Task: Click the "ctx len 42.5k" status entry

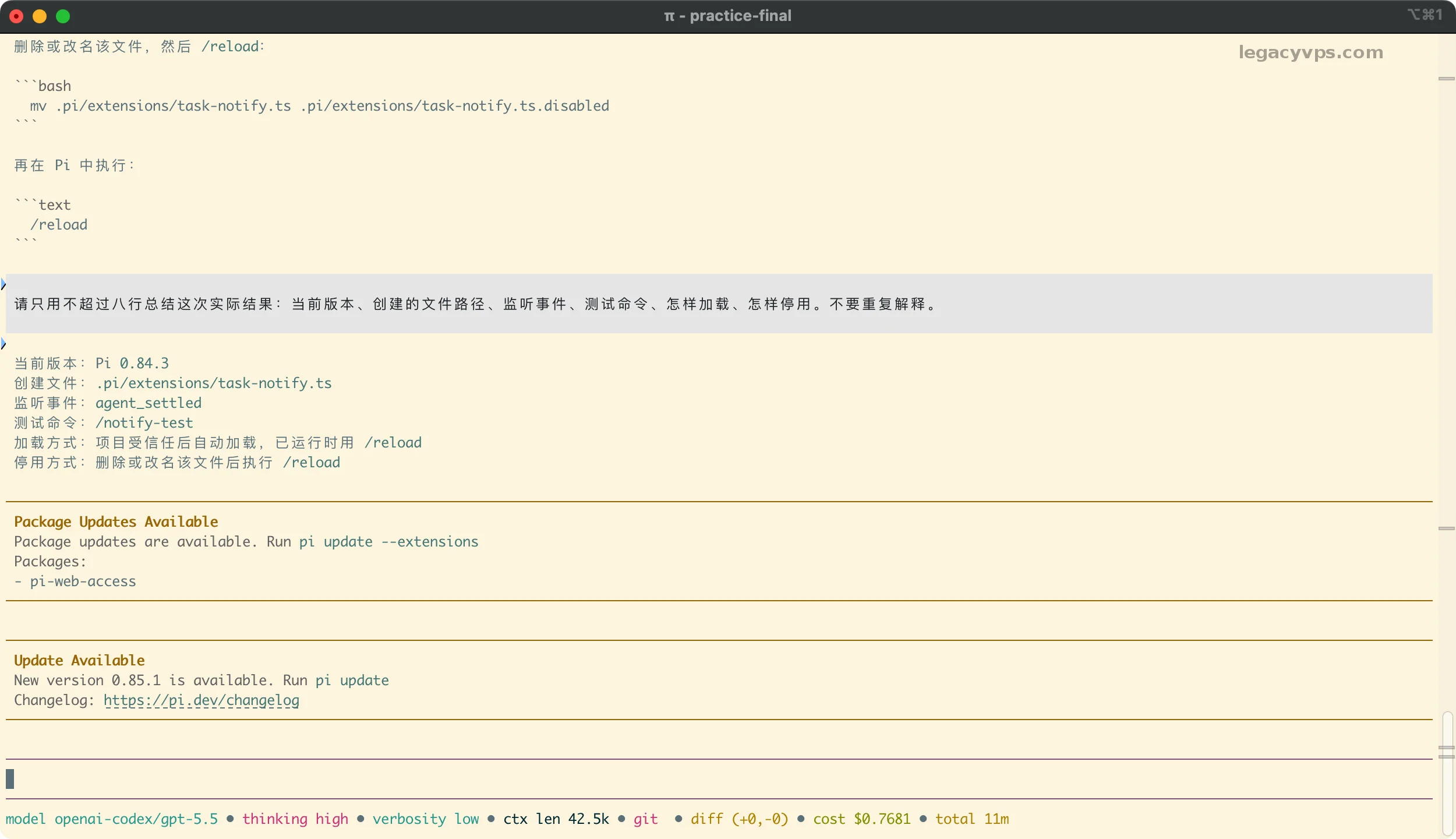Action: click(x=556, y=819)
